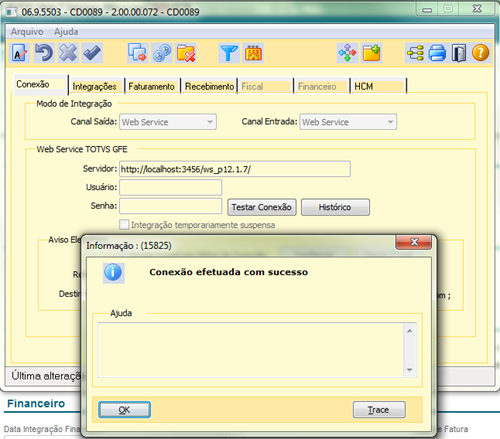Switch to the Faturamento tab
Image resolution: width=500 pixels, height=439 pixels.
(152, 86)
